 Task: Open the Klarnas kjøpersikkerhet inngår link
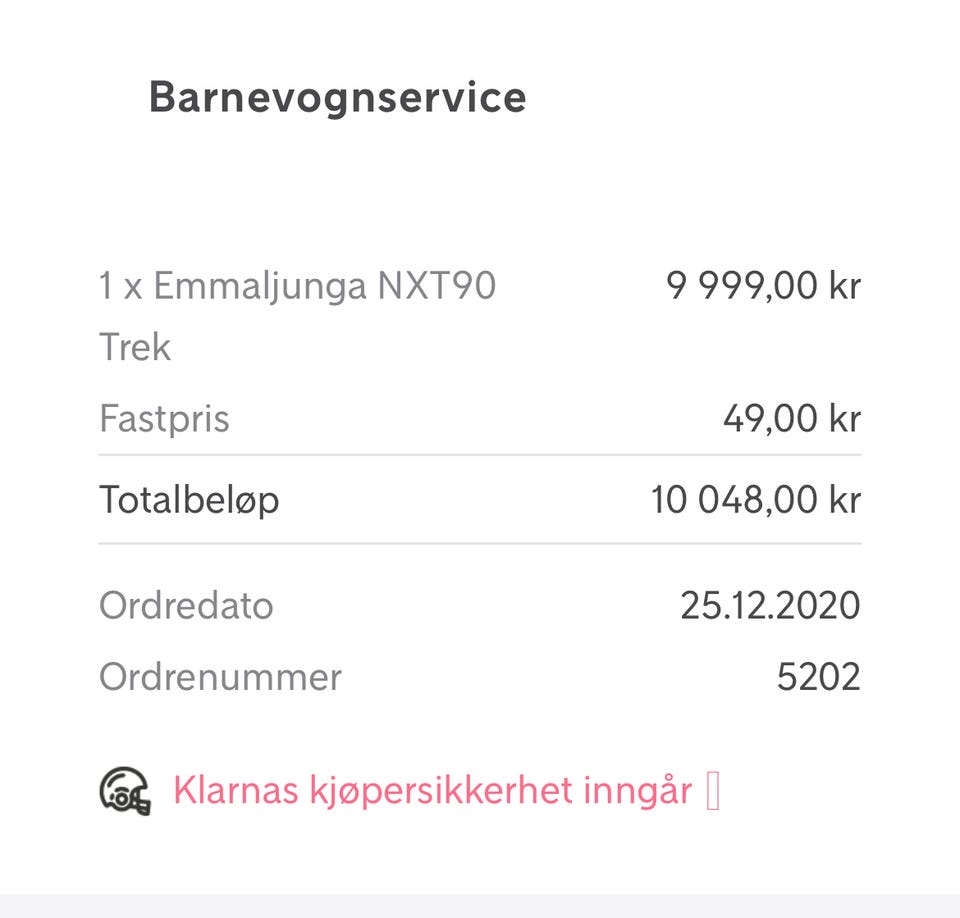tap(432, 791)
